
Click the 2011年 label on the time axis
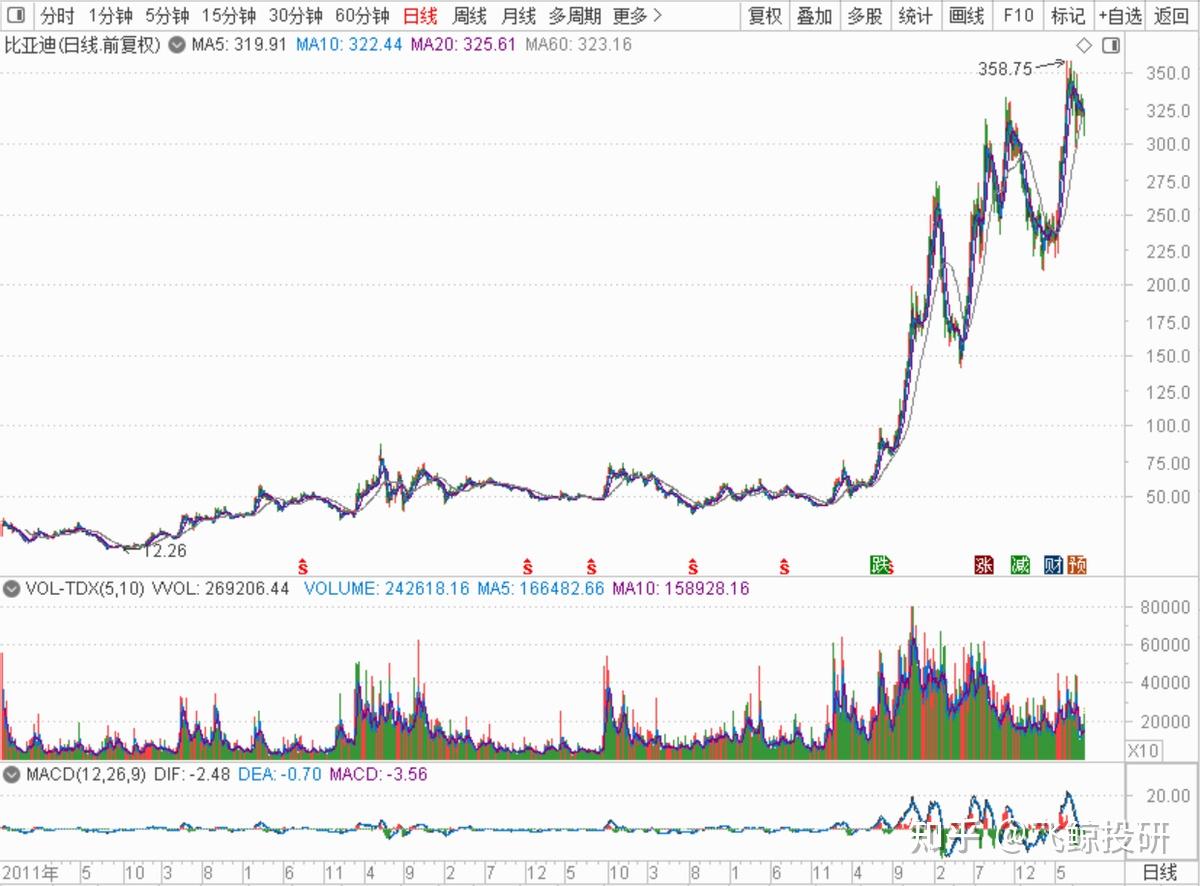31,872
